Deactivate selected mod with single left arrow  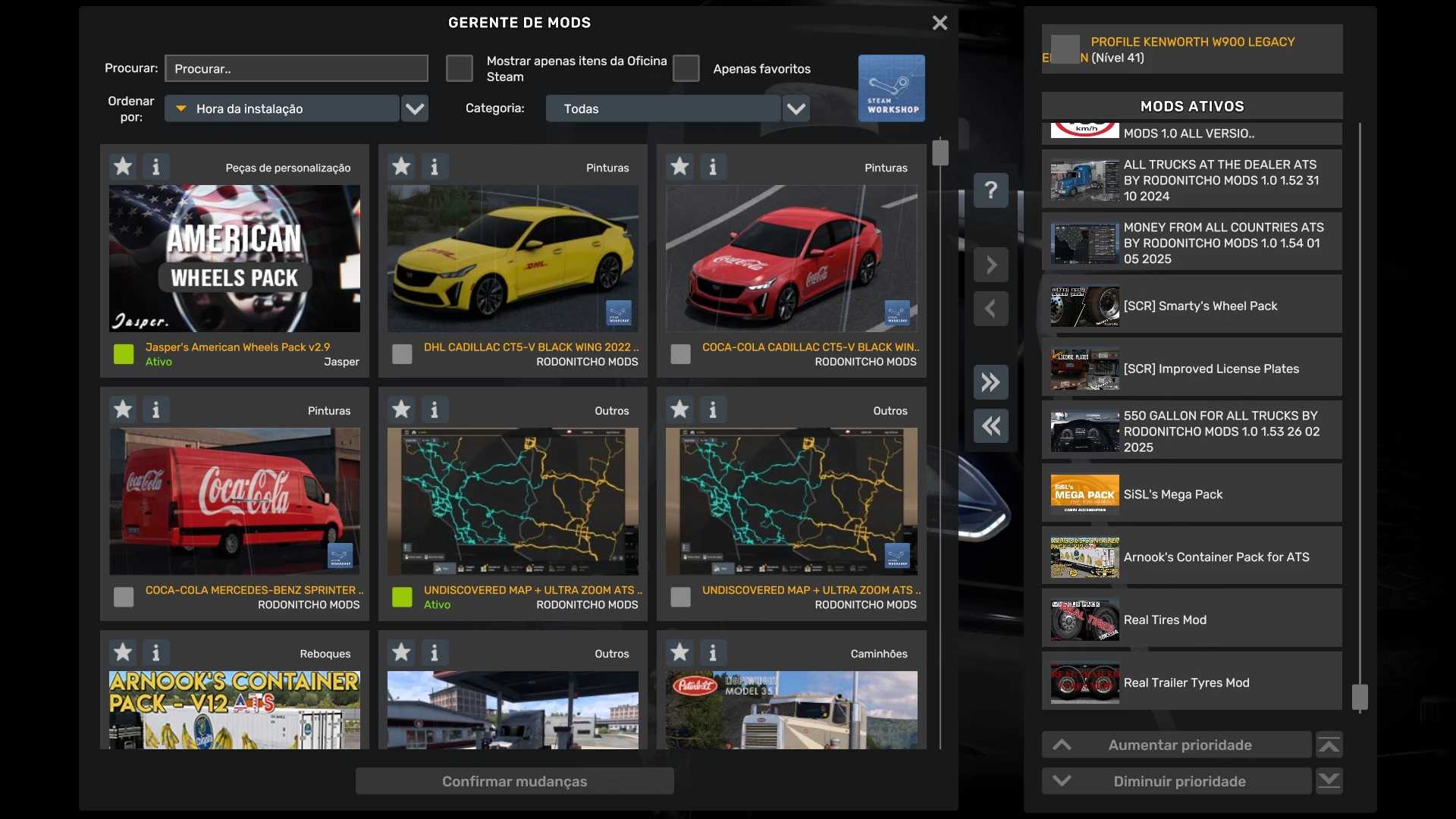tap(990, 309)
